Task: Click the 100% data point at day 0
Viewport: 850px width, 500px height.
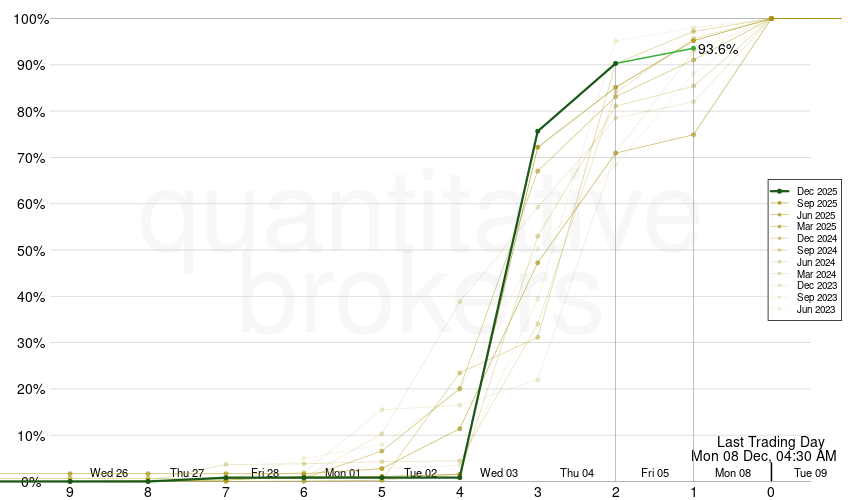Action: (771, 18)
